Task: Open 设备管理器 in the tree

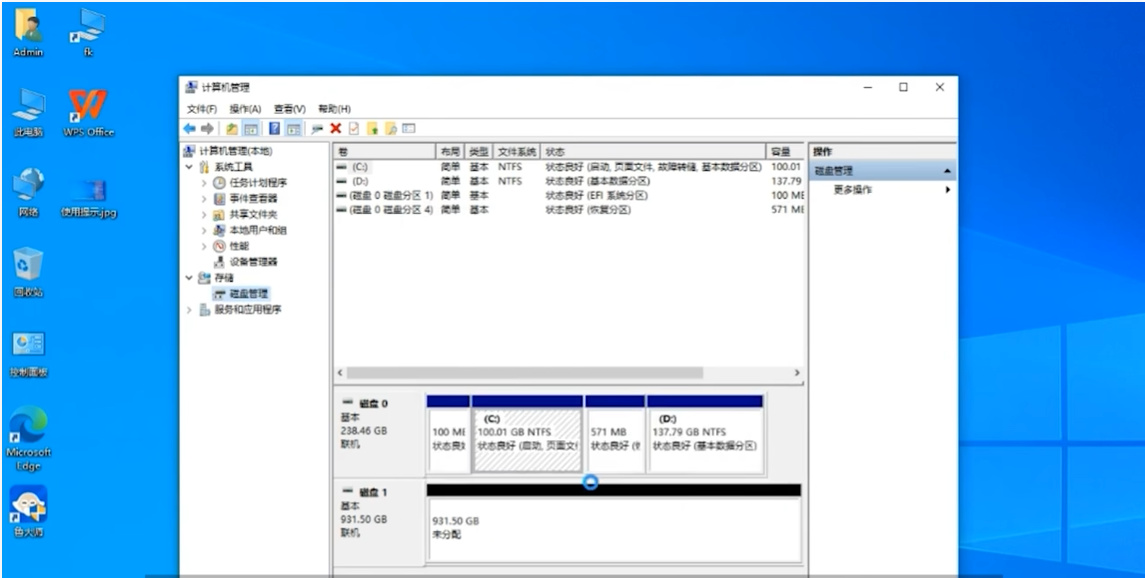Action: tap(253, 261)
